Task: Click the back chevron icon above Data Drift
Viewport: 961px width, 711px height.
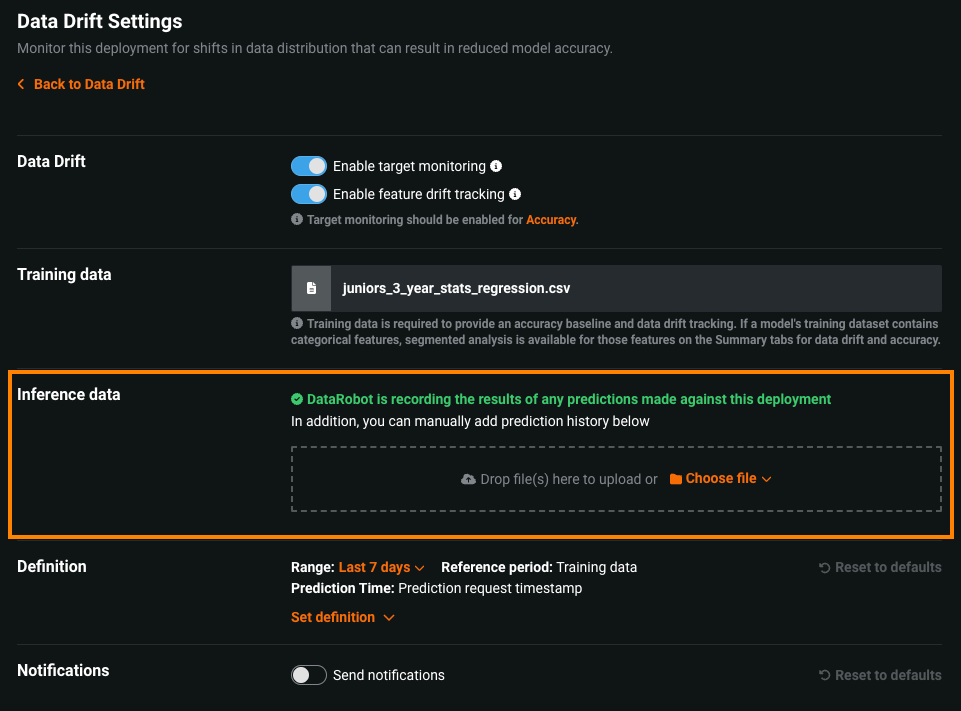Action: 21,85
